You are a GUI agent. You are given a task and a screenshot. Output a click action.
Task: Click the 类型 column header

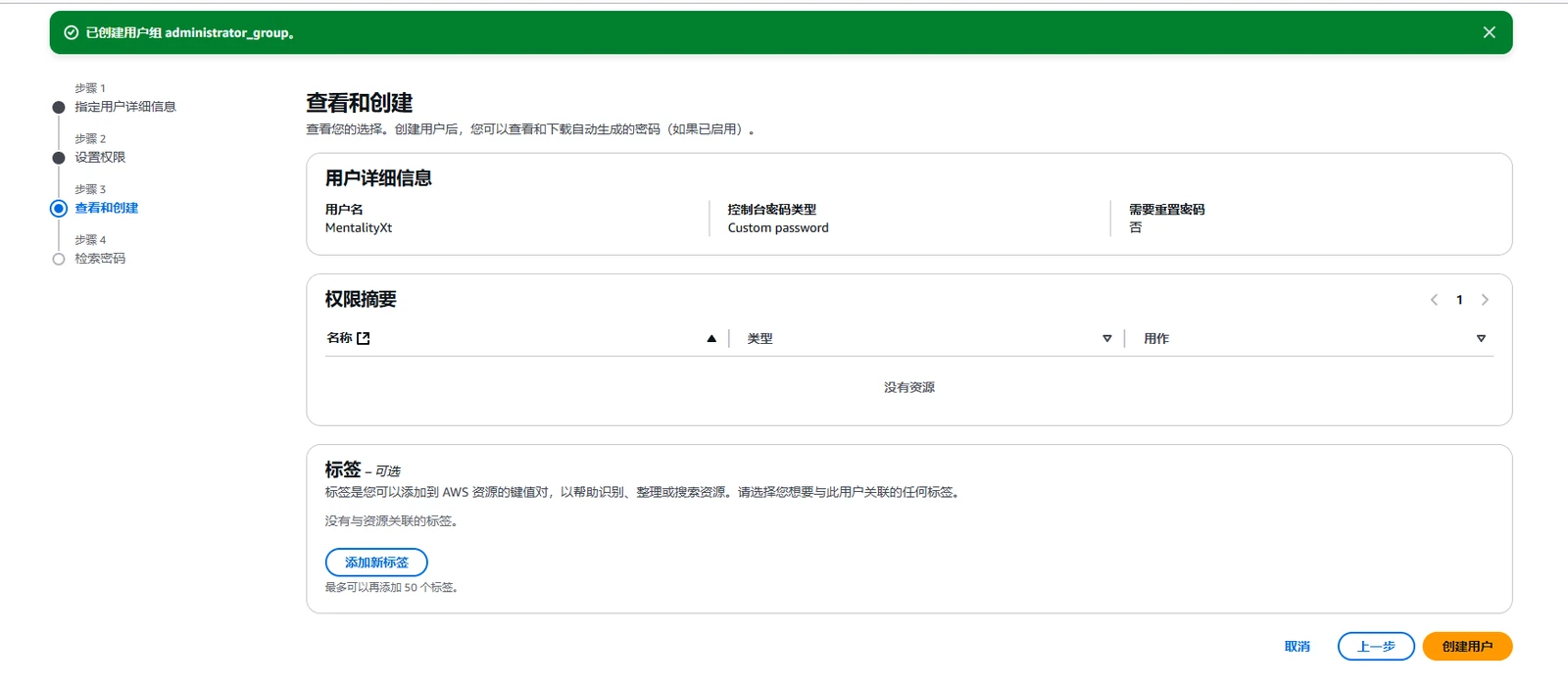point(759,338)
